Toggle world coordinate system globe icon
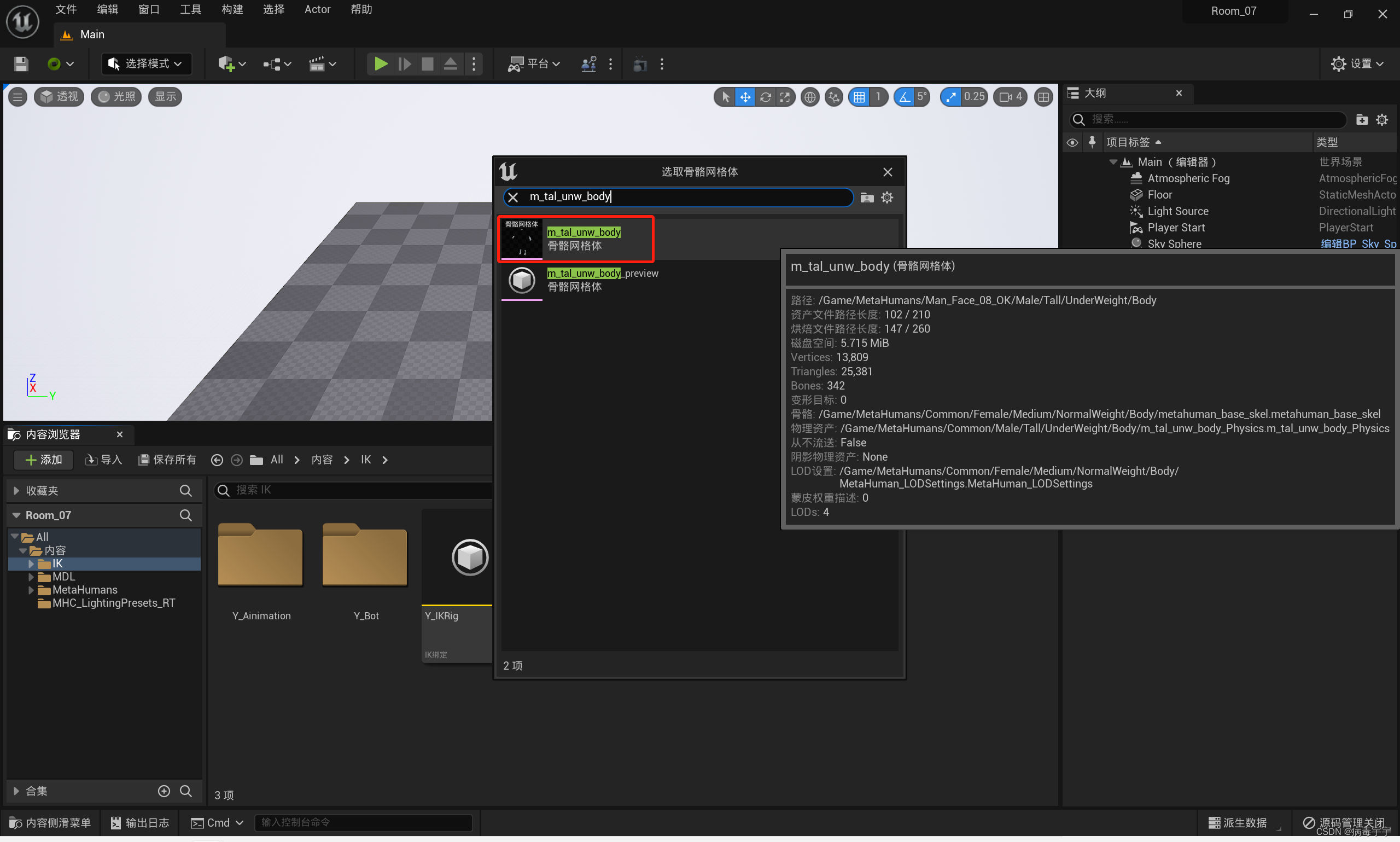This screenshot has height=842, width=1400. (810, 97)
